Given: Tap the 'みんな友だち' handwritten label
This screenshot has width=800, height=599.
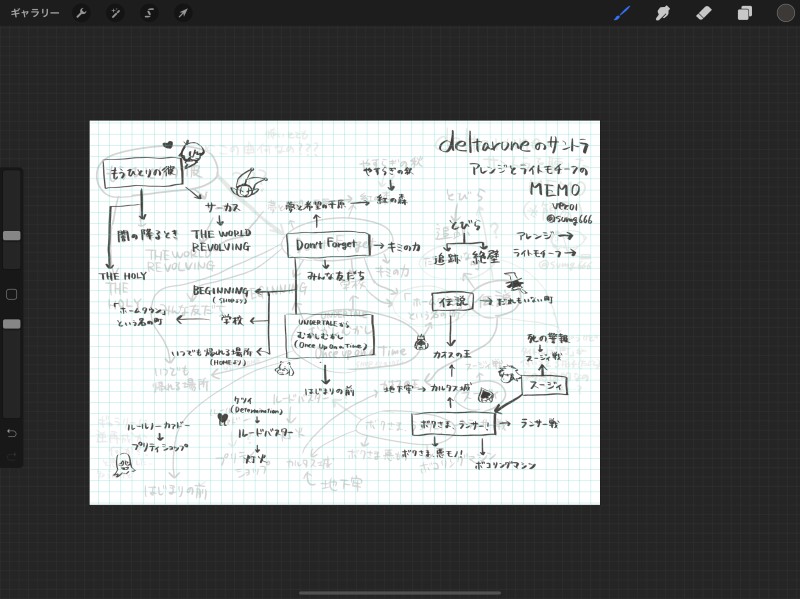Looking at the screenshot, I should (336, 276).
